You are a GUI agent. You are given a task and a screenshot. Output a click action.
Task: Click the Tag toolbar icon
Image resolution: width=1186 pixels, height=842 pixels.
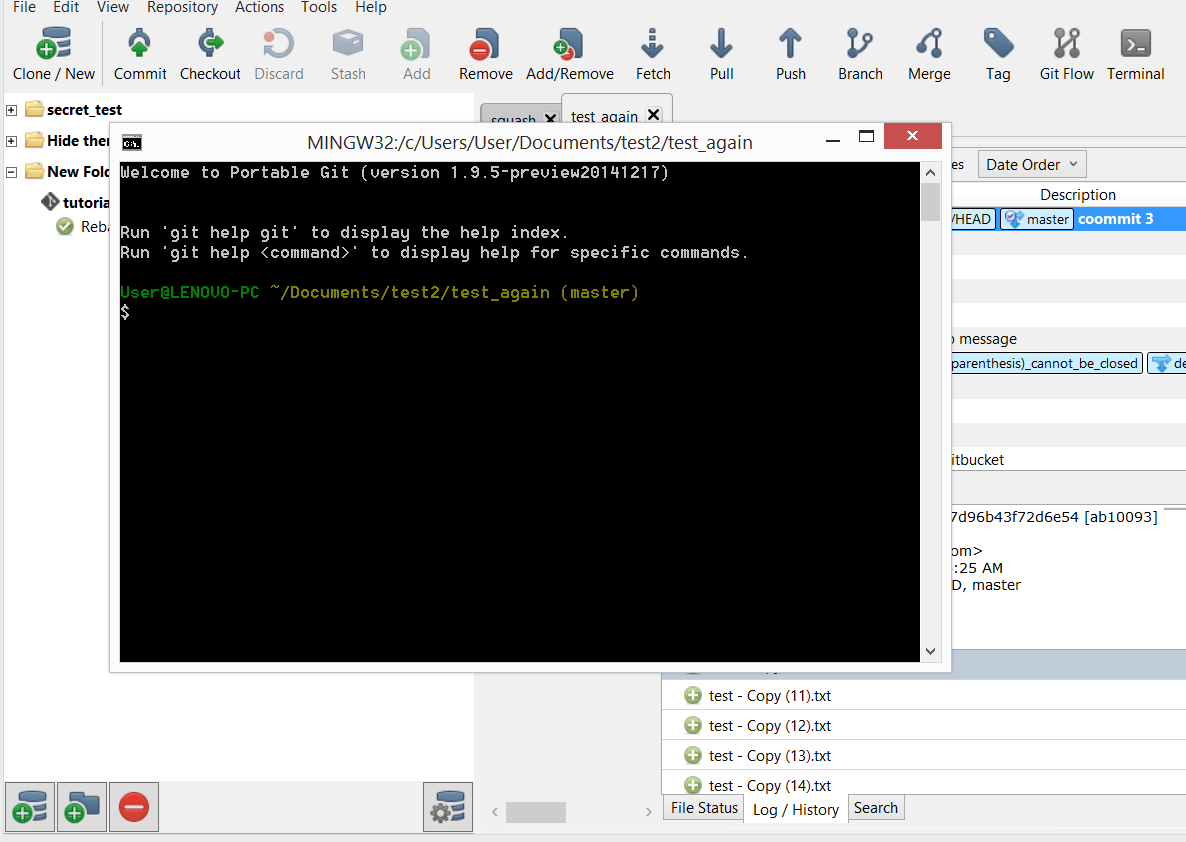point(998,44)
